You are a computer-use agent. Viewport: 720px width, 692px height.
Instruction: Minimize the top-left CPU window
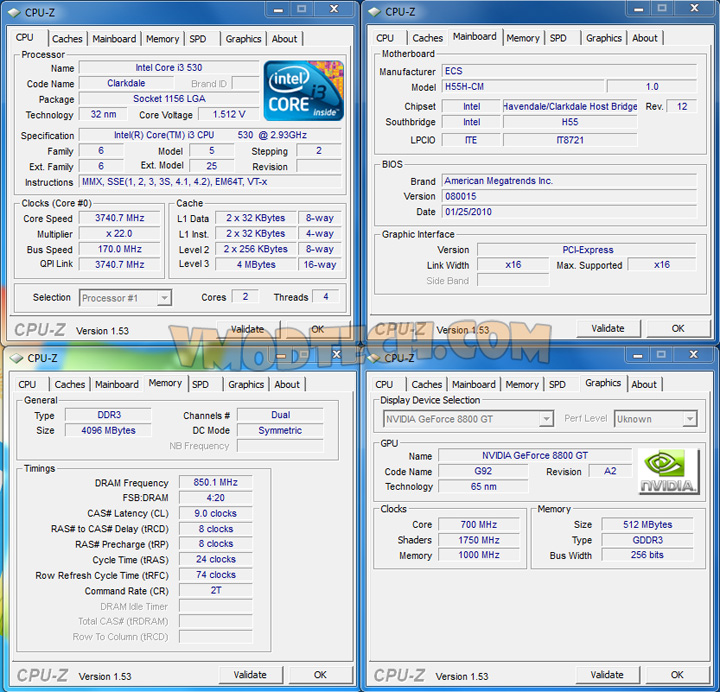(278, 9)
